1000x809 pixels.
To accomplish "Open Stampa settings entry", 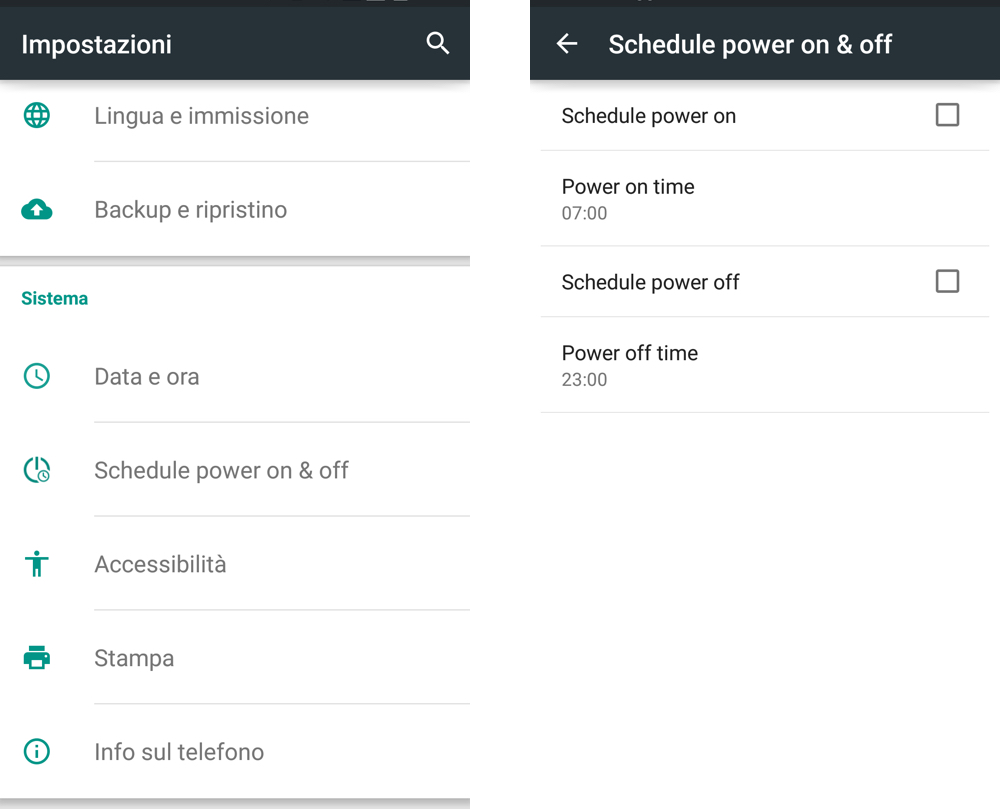I will coord(134,659).
